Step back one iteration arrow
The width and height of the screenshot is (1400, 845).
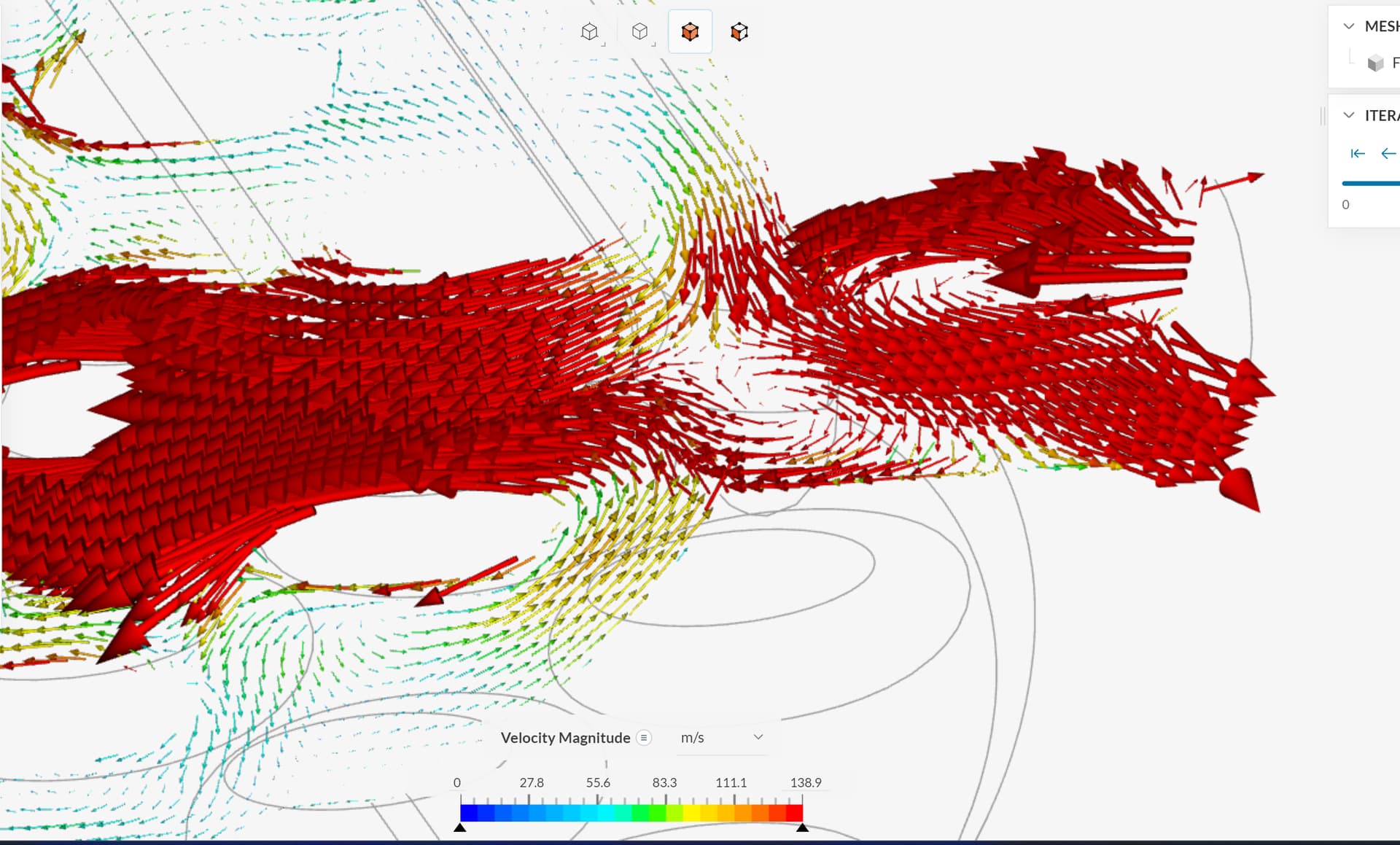(1388, 153)
